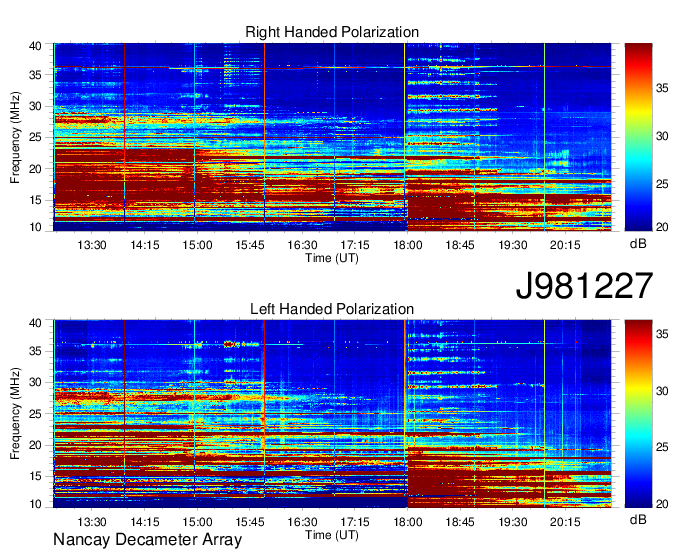Image resolution: width=680 pixels, height=552 pixels.
Task: Click the 30 MHz tick label on the top plot
Action: coord(35,106)
